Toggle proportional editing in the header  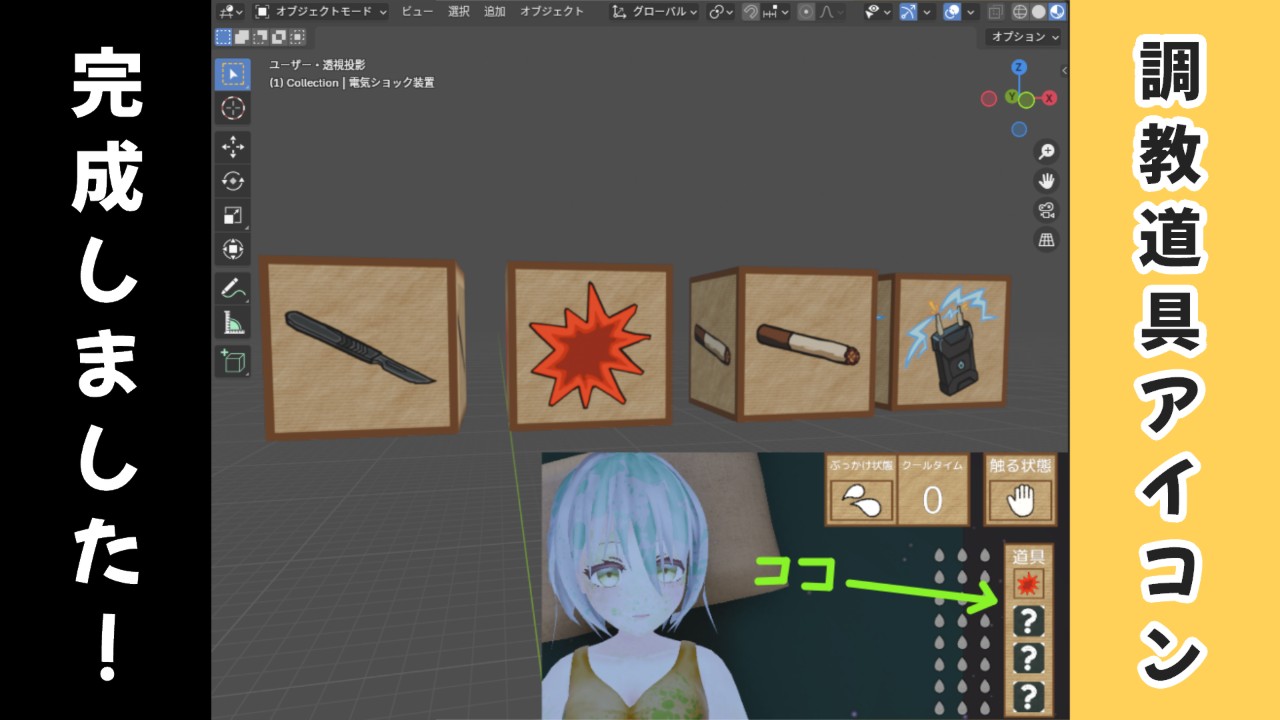point(808,11)
